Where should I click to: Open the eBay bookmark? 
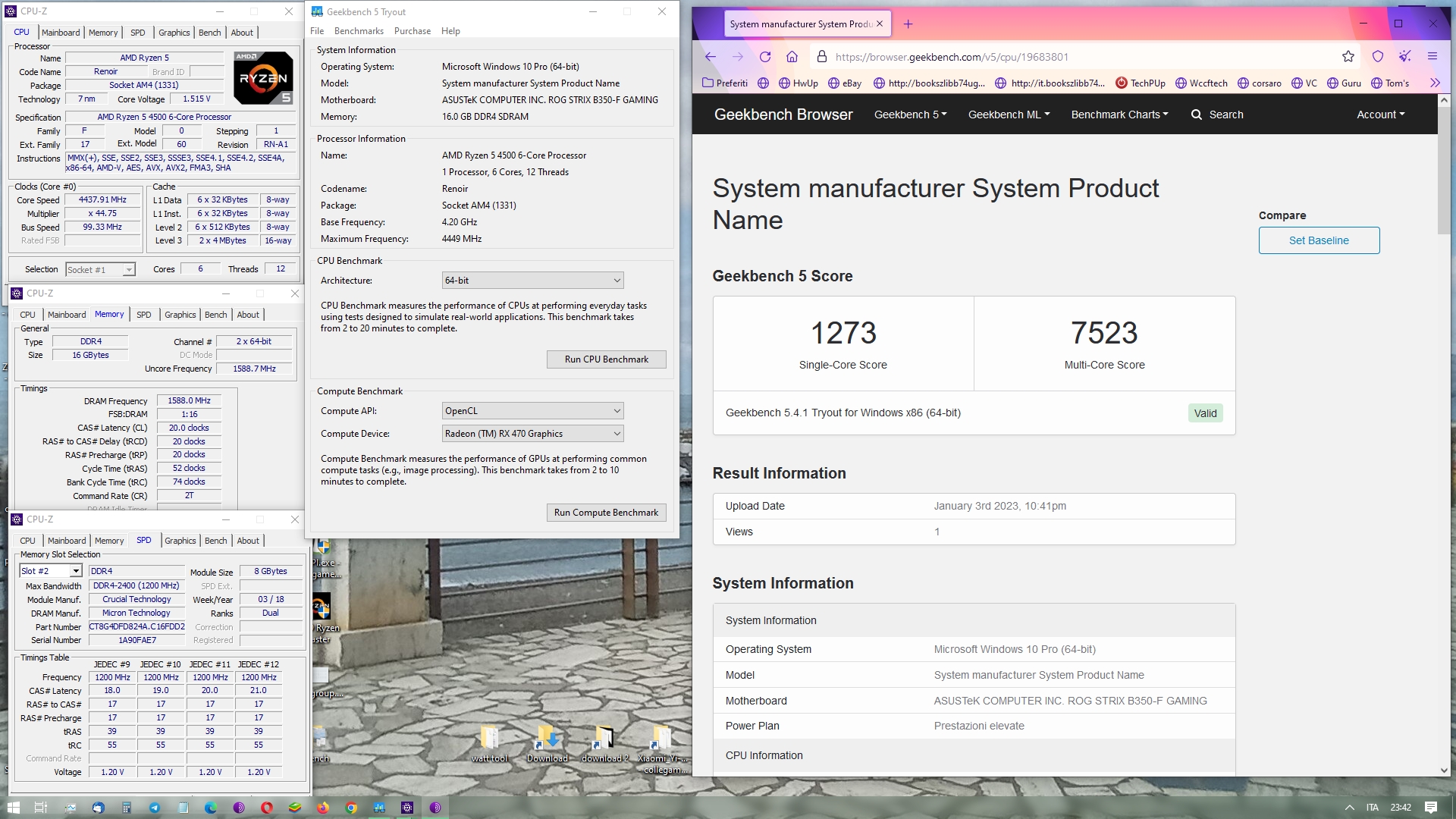845,83
